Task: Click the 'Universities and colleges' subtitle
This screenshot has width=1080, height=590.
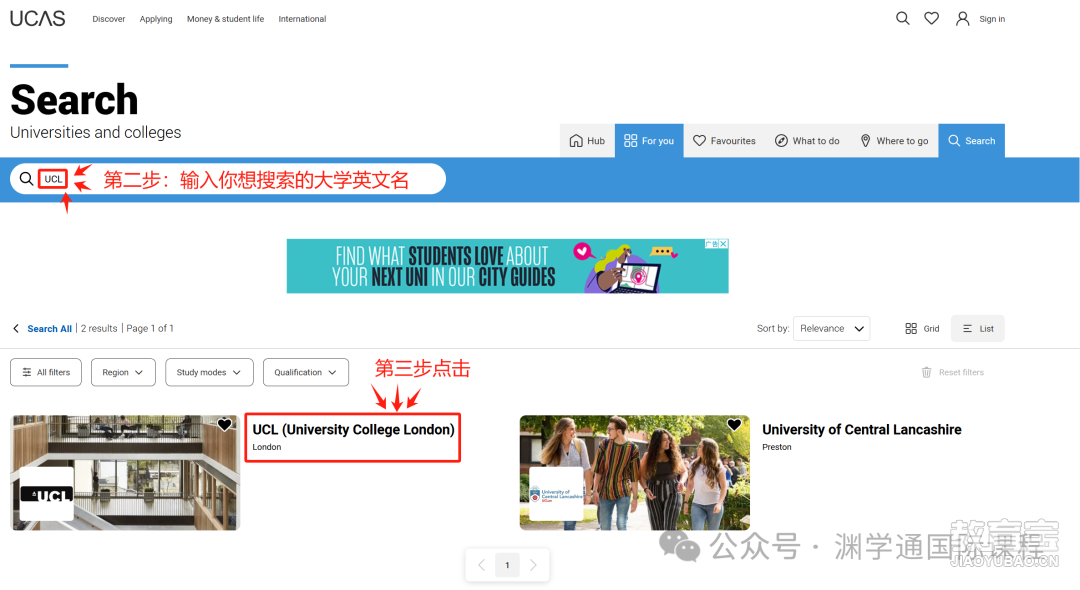Action: pyautogui.click(x=96, y=132)
